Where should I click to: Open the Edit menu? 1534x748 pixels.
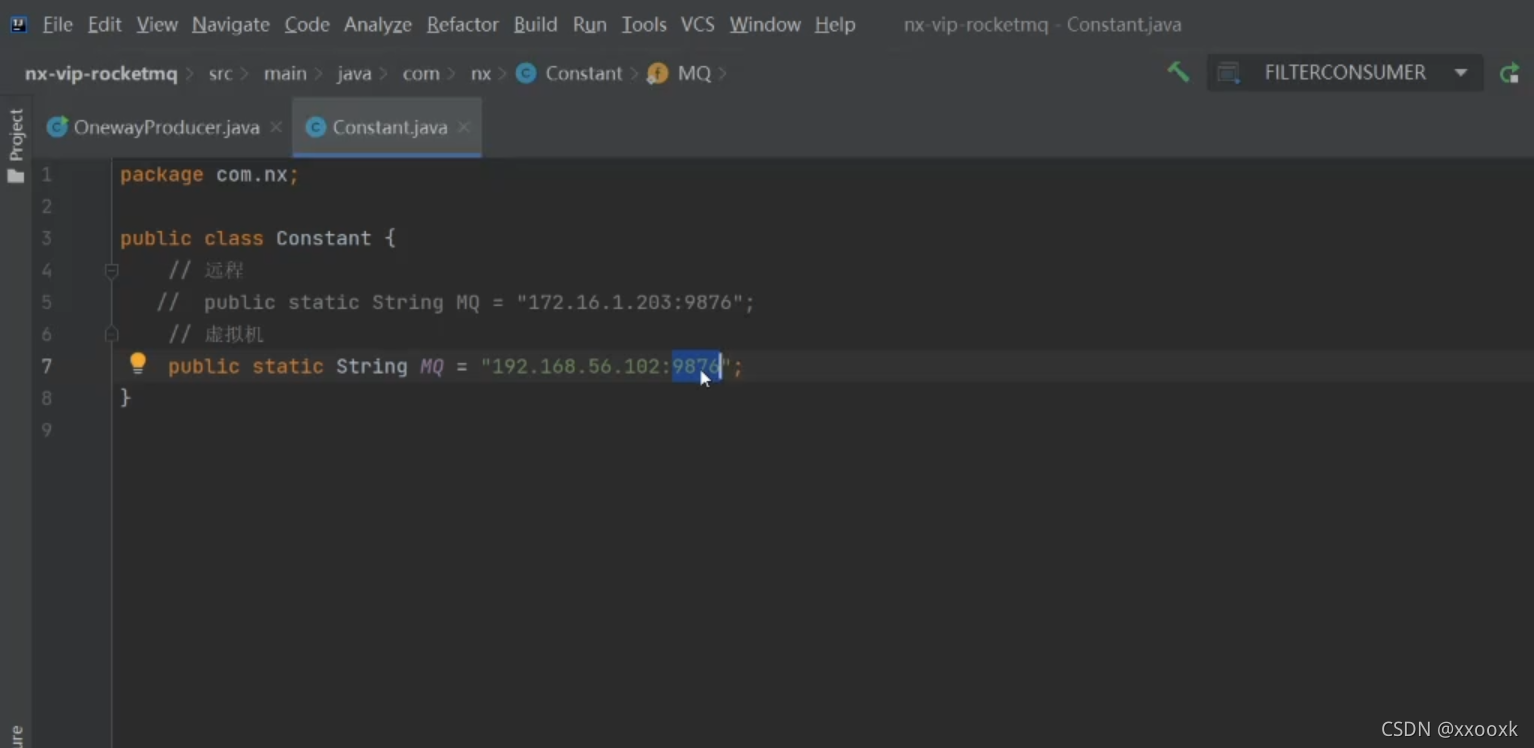104,24
